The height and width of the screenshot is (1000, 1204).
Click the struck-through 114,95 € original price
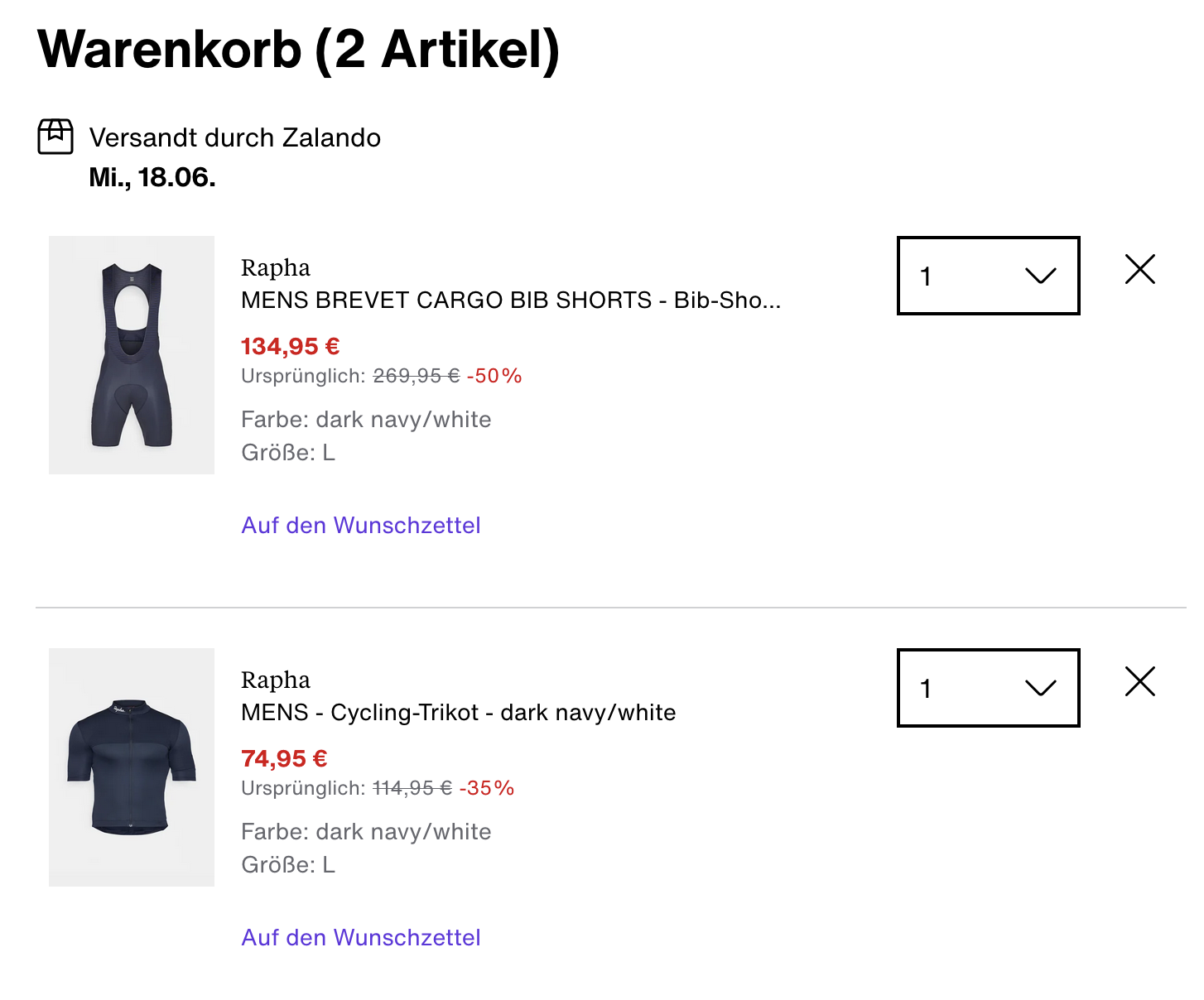coord(412,789)
